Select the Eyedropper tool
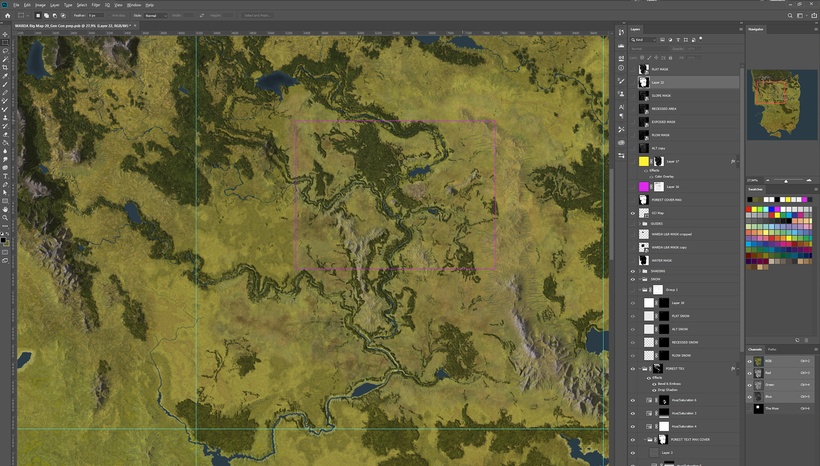820x466 pixels. (x=5, y=76)
